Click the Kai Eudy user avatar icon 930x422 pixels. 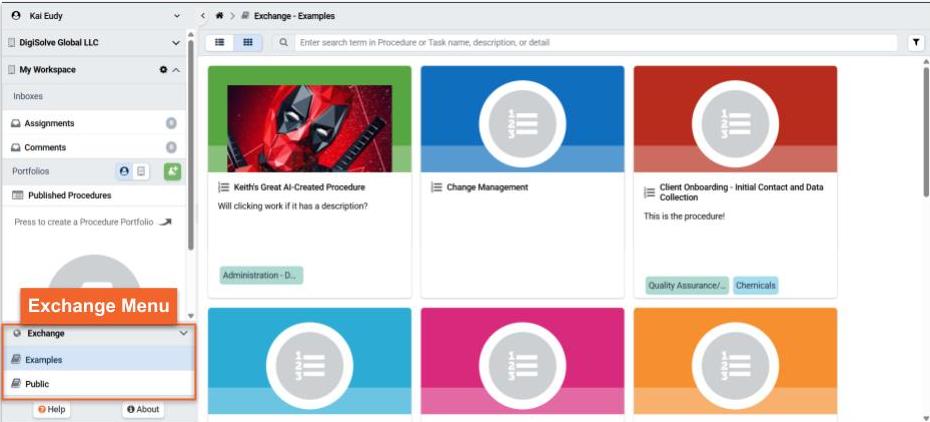[16, 16]
